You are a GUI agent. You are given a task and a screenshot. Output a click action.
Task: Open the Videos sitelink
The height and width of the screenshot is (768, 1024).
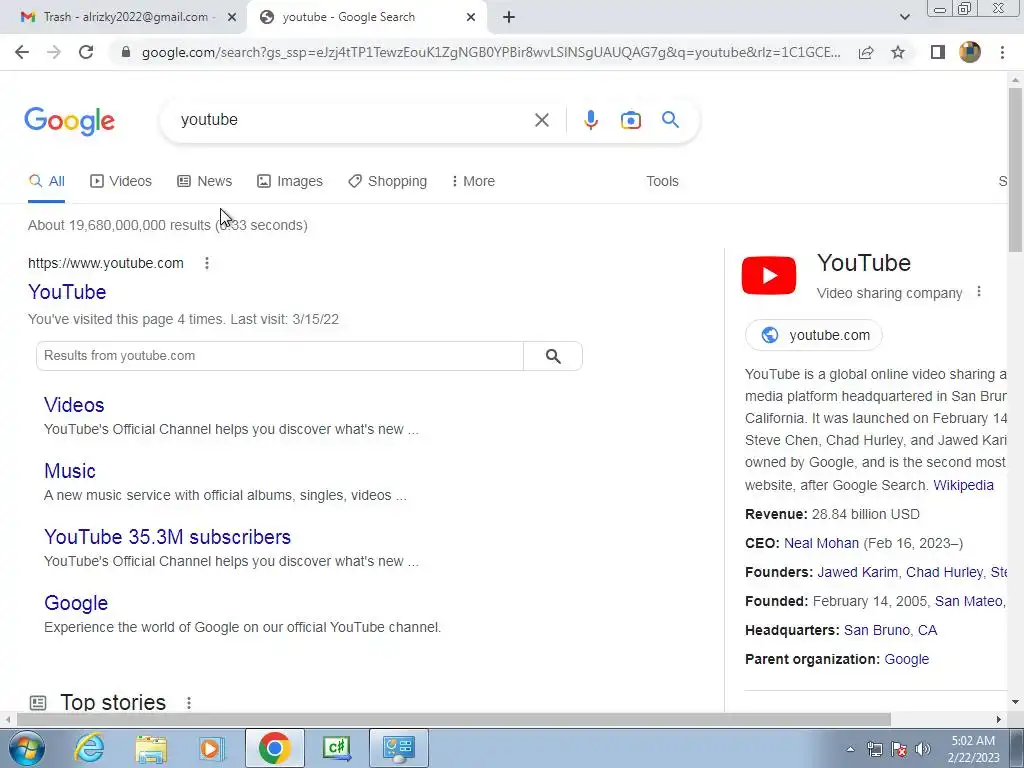74,405
